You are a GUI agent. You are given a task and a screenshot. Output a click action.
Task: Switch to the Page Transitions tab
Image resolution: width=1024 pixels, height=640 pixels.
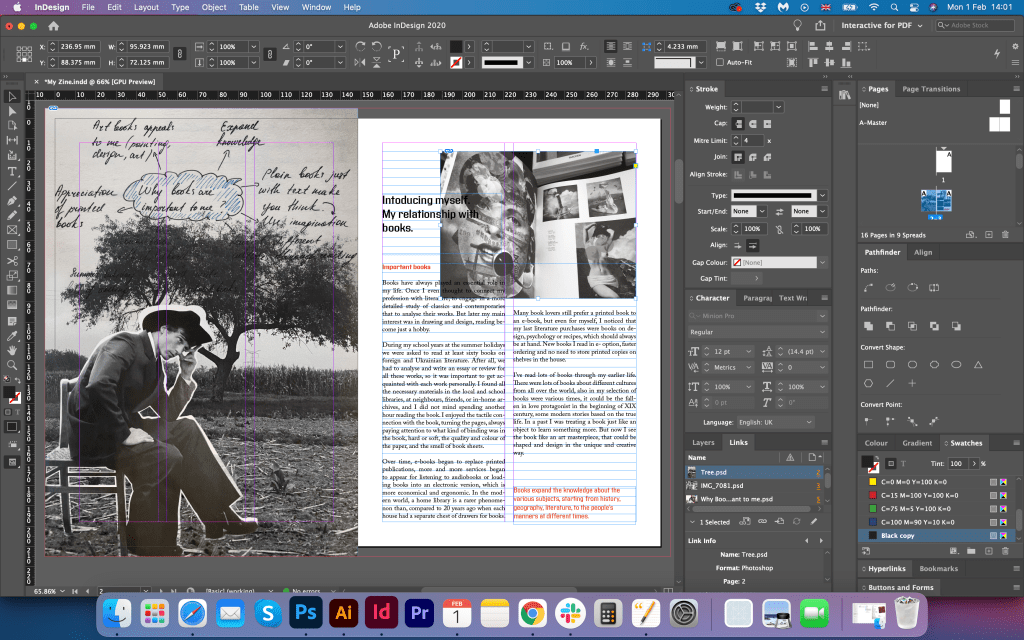click(931, 89)
